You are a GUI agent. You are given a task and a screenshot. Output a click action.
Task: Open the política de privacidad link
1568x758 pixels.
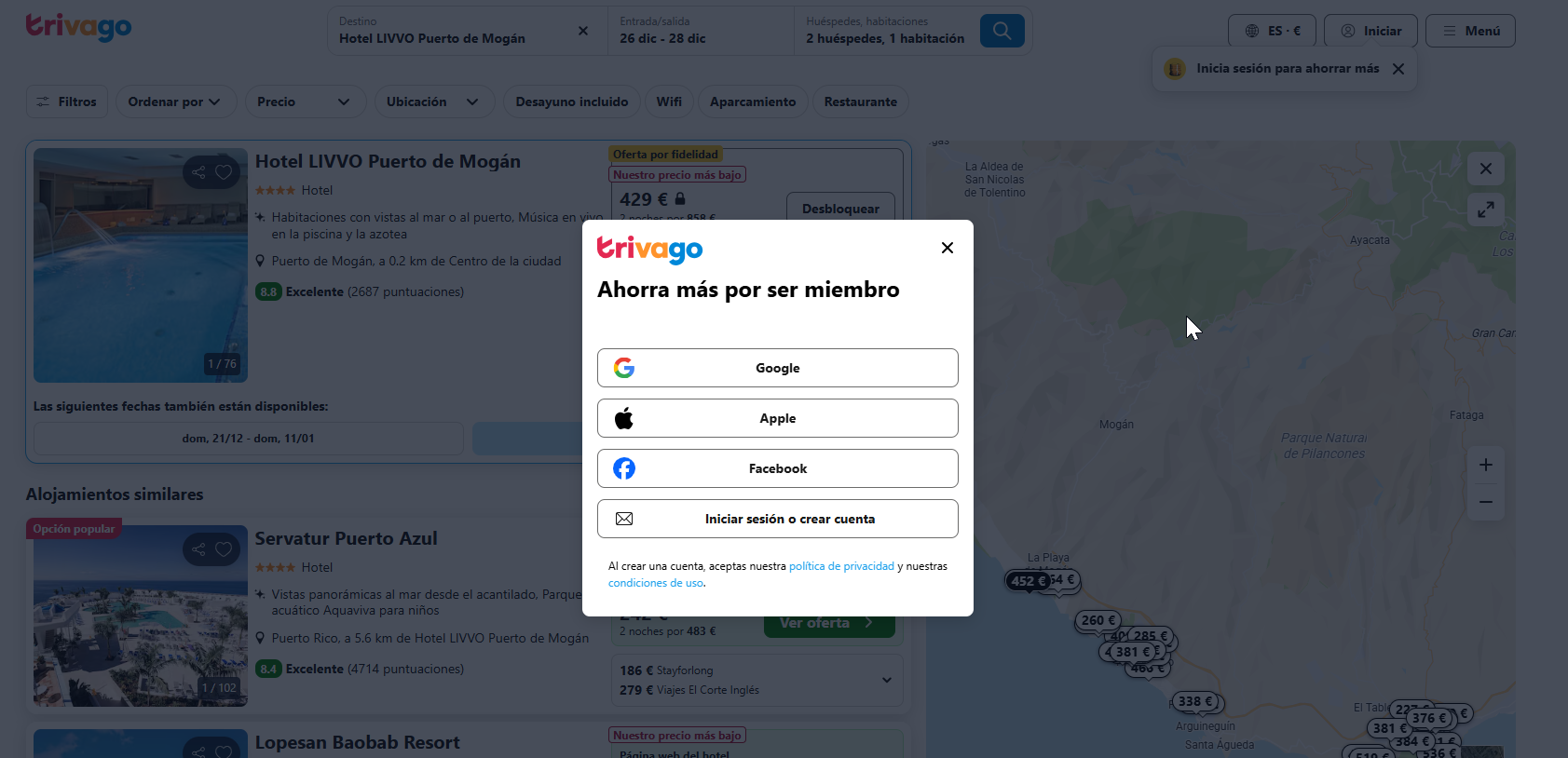coord(841,566)
